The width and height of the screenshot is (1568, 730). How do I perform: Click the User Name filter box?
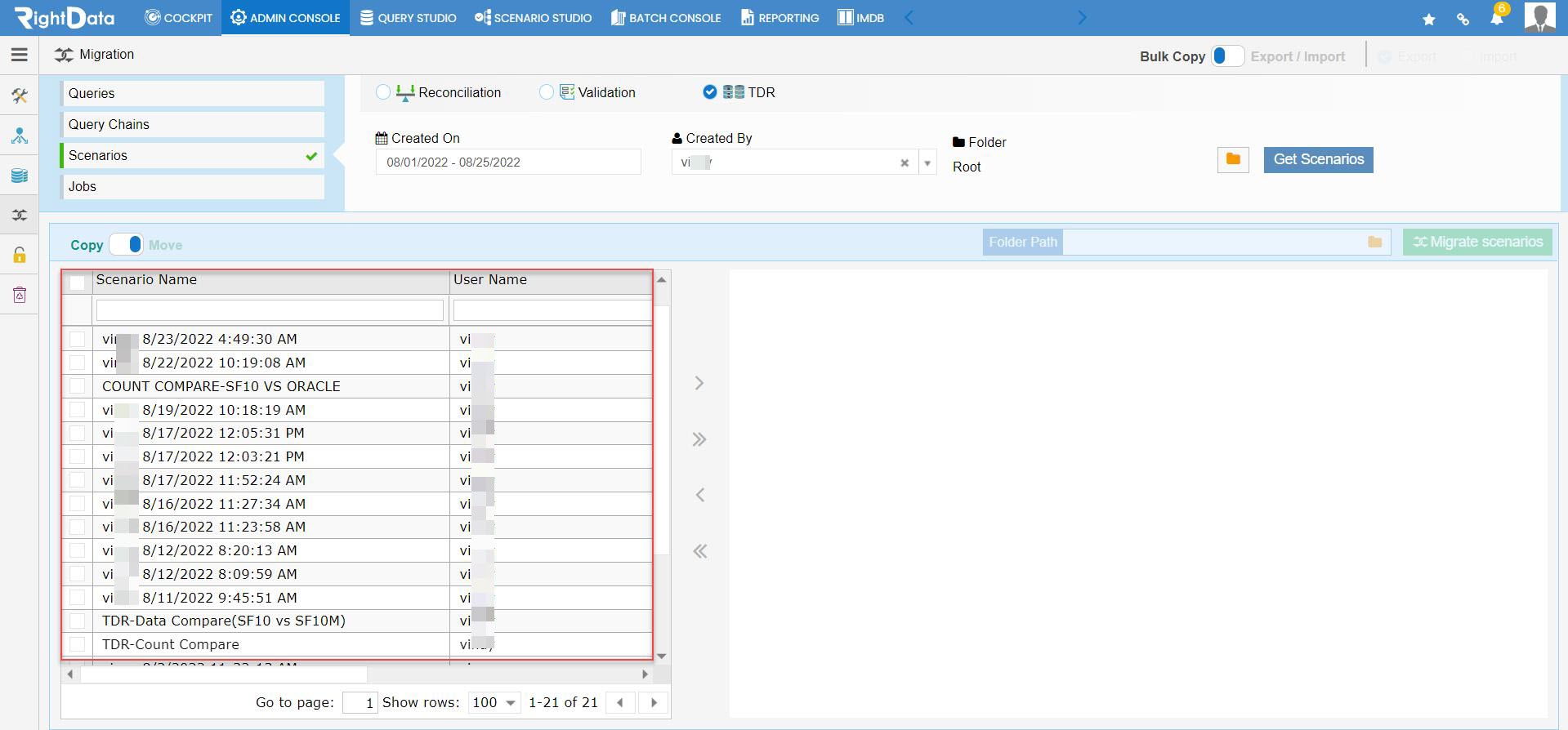(x=553, y=310)
